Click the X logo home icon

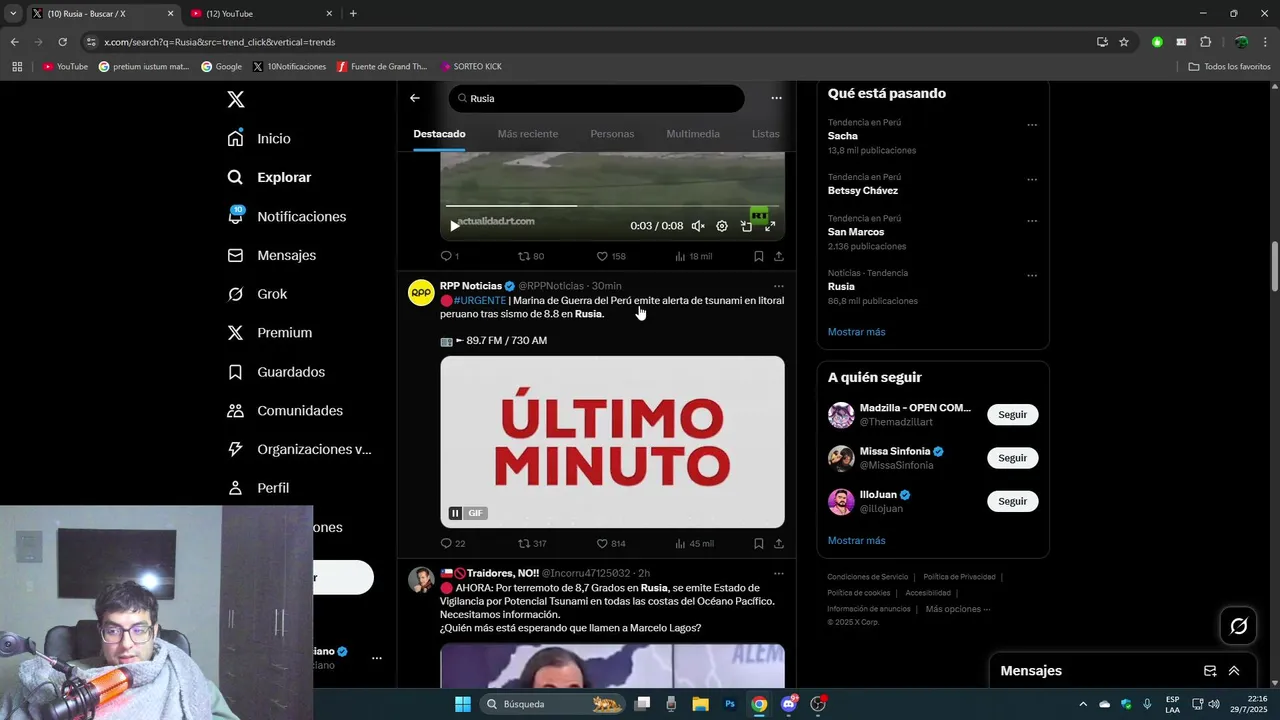click(236, 99)
